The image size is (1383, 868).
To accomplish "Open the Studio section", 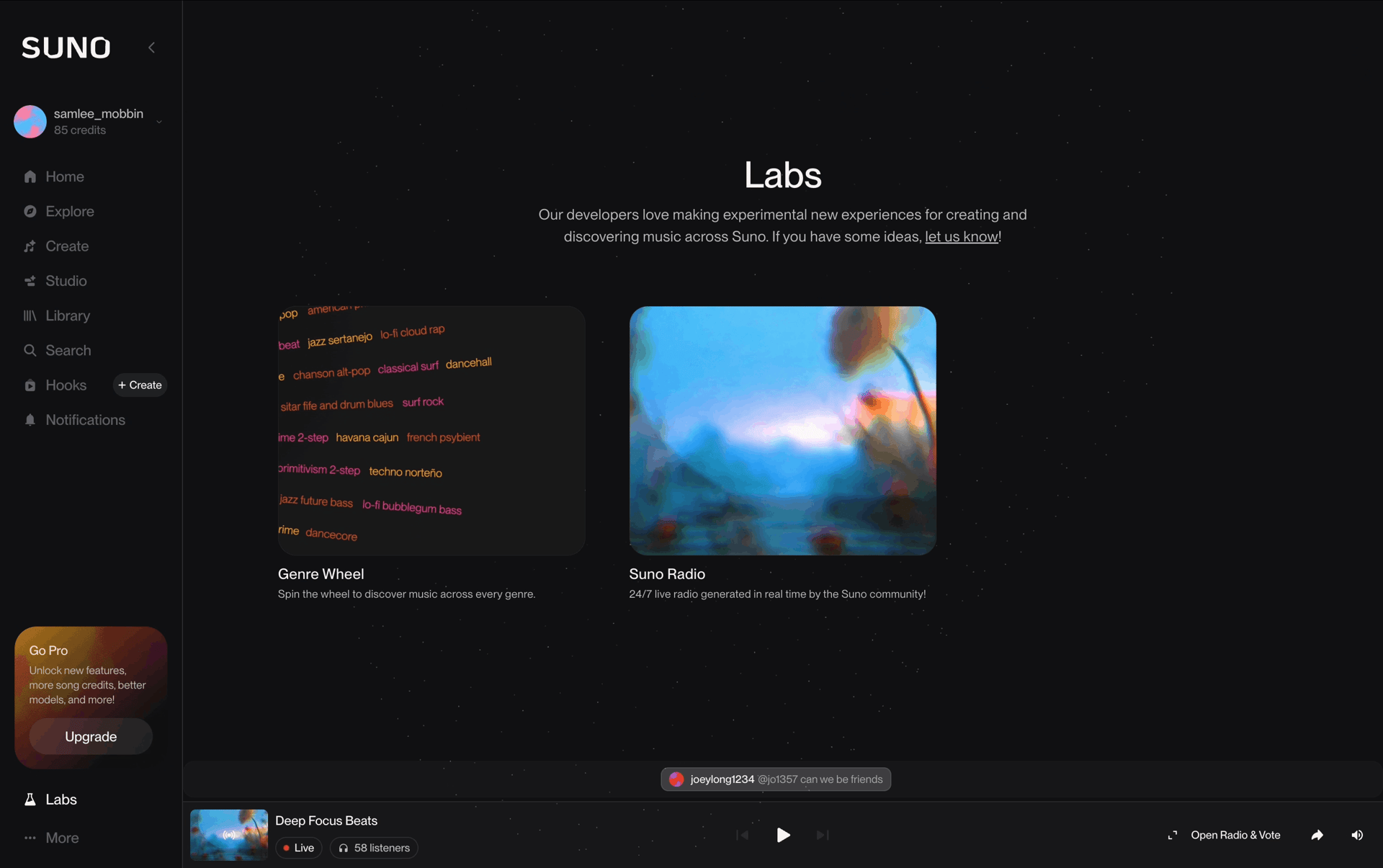I will tap(66, 281).
